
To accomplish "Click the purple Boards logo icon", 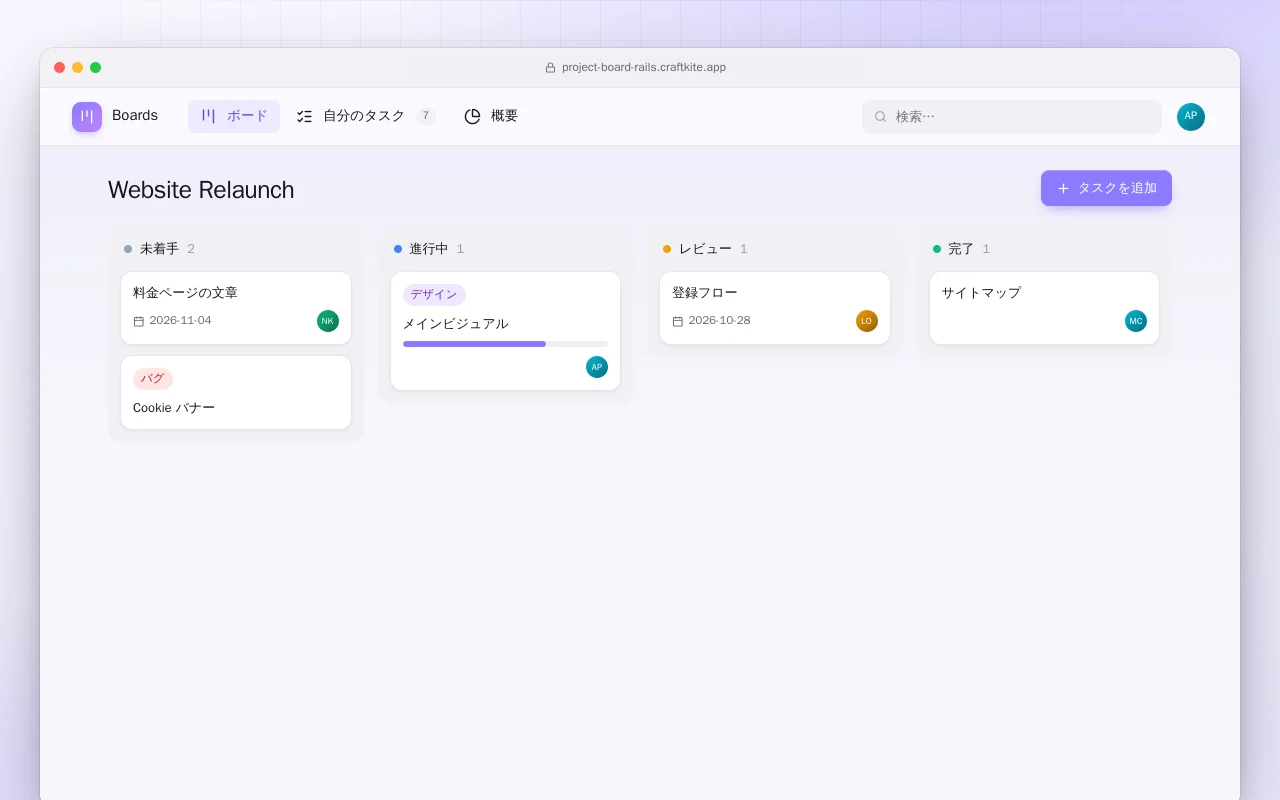I will click(87, 117).
